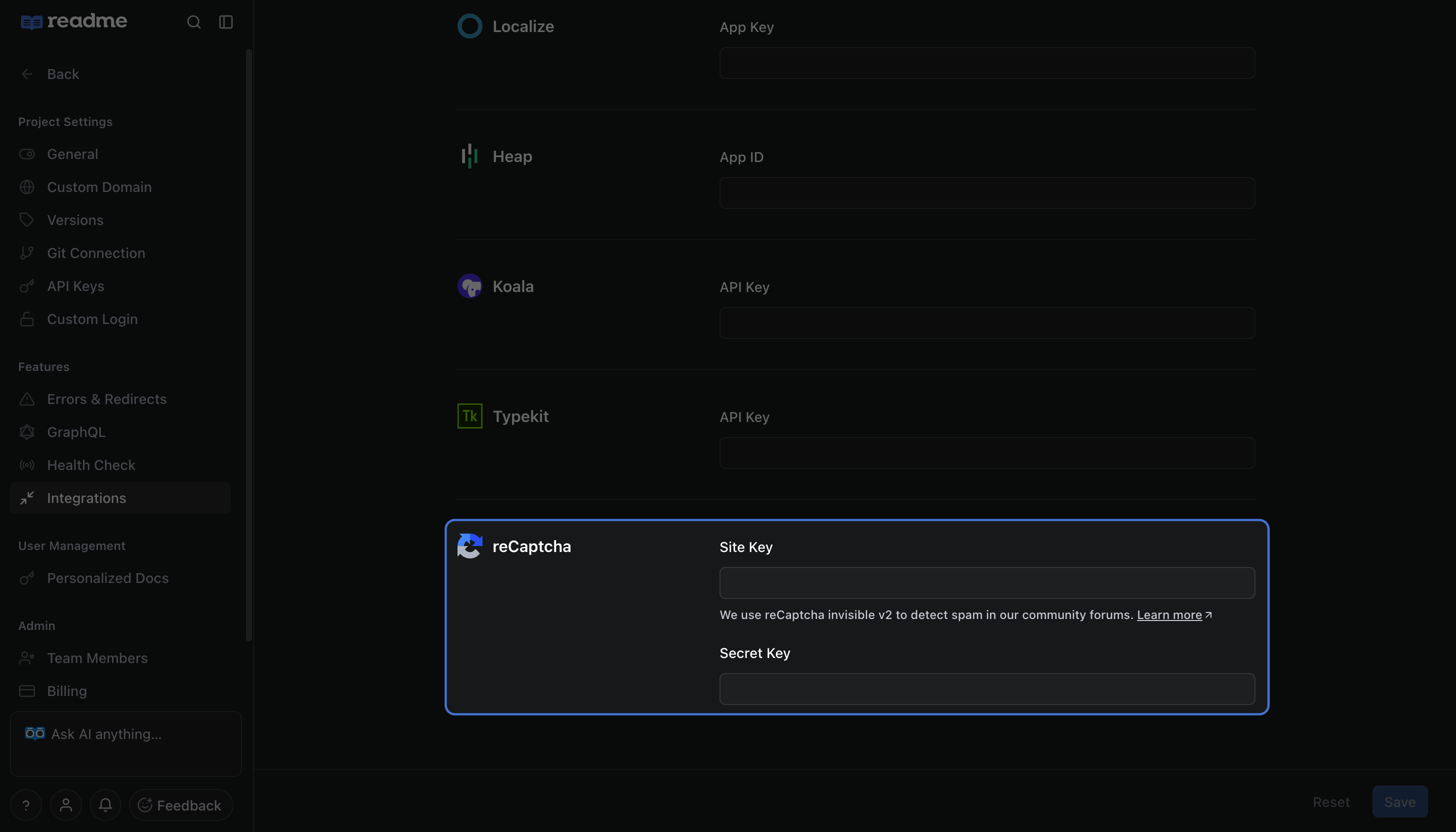The image size is (1456, 832).
Task: Click the Reset button
Action: click(1331, 801)
